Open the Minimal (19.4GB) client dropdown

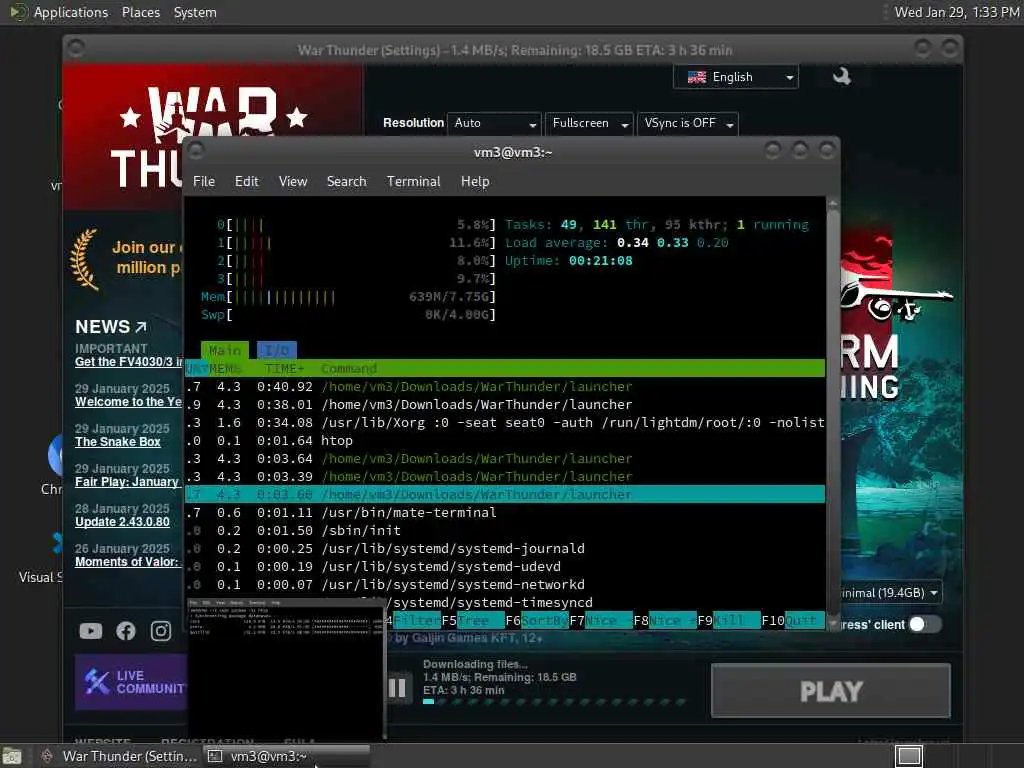tap(889, 593)
